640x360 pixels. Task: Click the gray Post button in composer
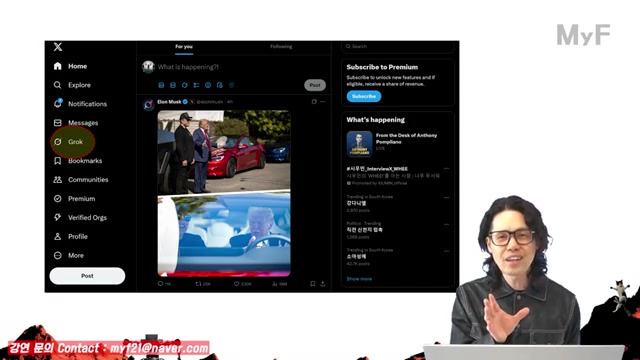click(x=315, y=85)
